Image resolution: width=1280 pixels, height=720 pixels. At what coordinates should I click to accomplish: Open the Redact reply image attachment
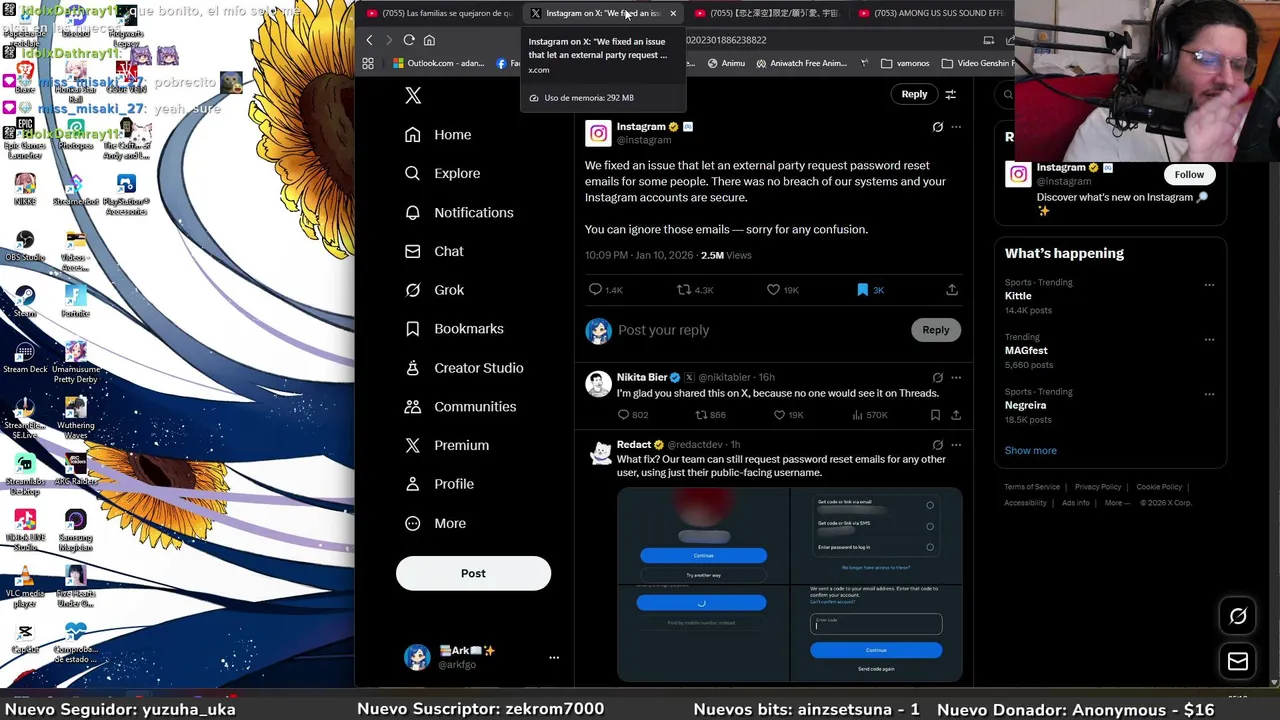coord(790,585)
